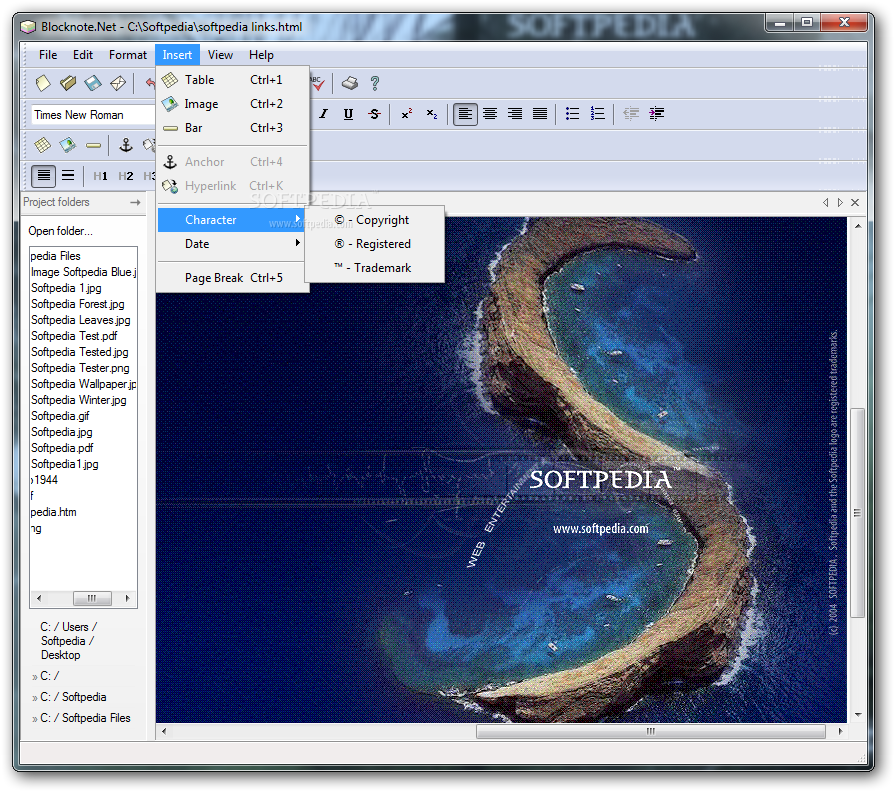Image resolution: width=895 pixels, height=792 pixels.
Task: Insert the Trademark character
Action: pyautogui.click(x=374, y=268)
